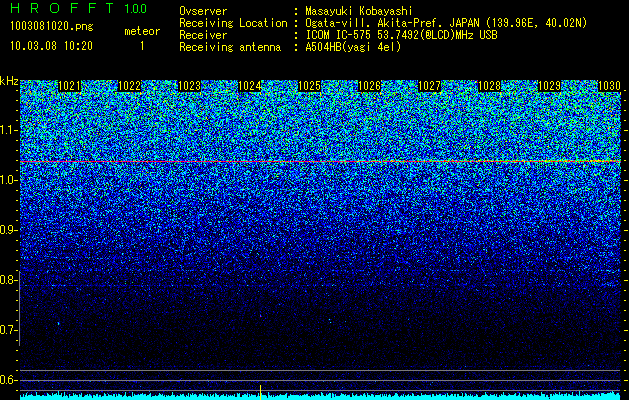This screenshot has height=400, width=629.
Task: Click the 1027 time marker
Action: click(429, 86)
